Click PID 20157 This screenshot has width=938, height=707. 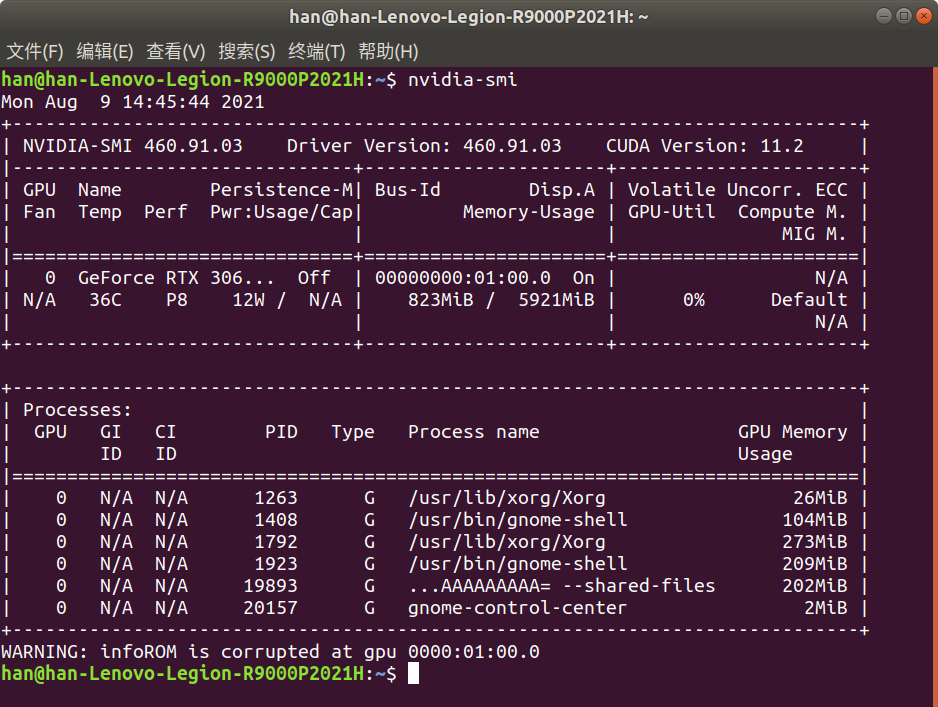[x=270, y=608]
